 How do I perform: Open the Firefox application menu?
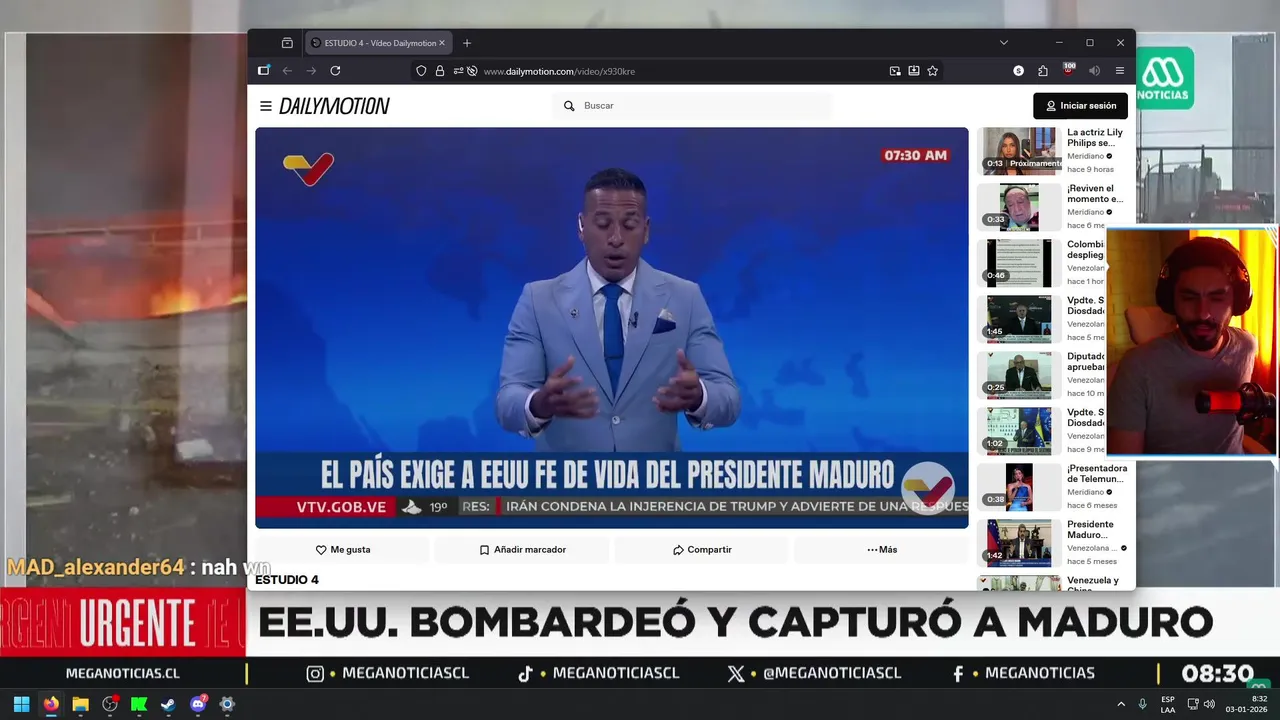pos(1120,71)
